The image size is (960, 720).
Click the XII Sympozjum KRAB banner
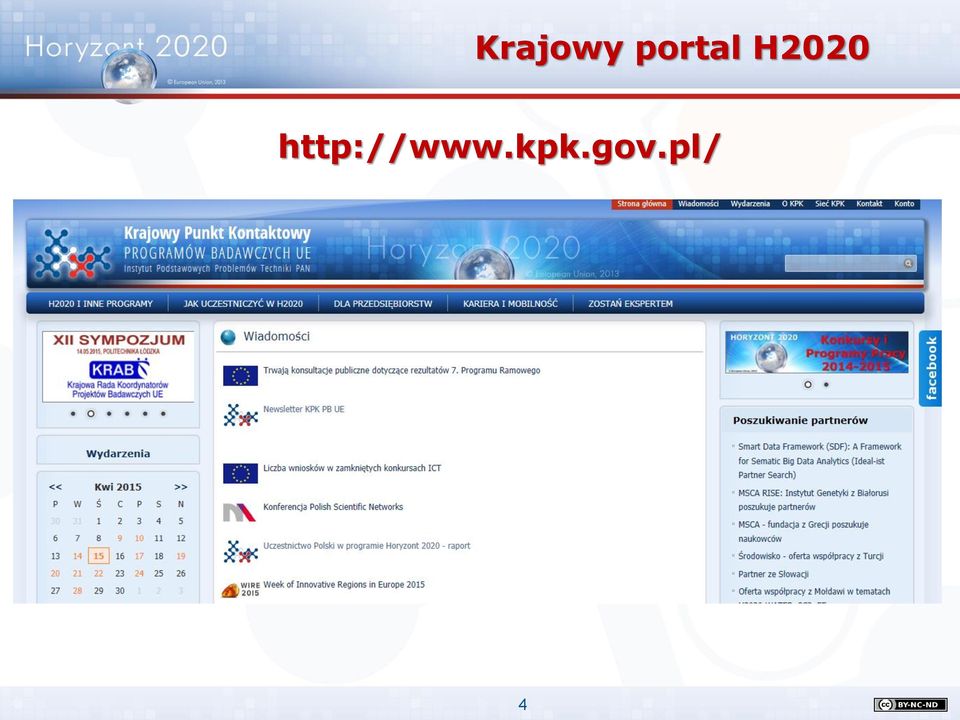point(118,366)
